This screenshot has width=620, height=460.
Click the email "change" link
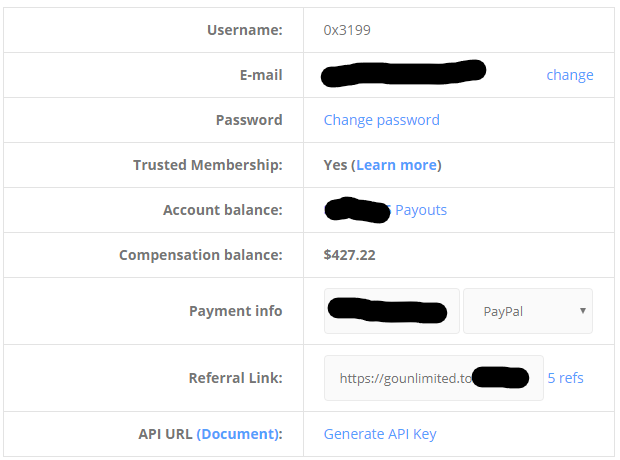pos(569,75)
